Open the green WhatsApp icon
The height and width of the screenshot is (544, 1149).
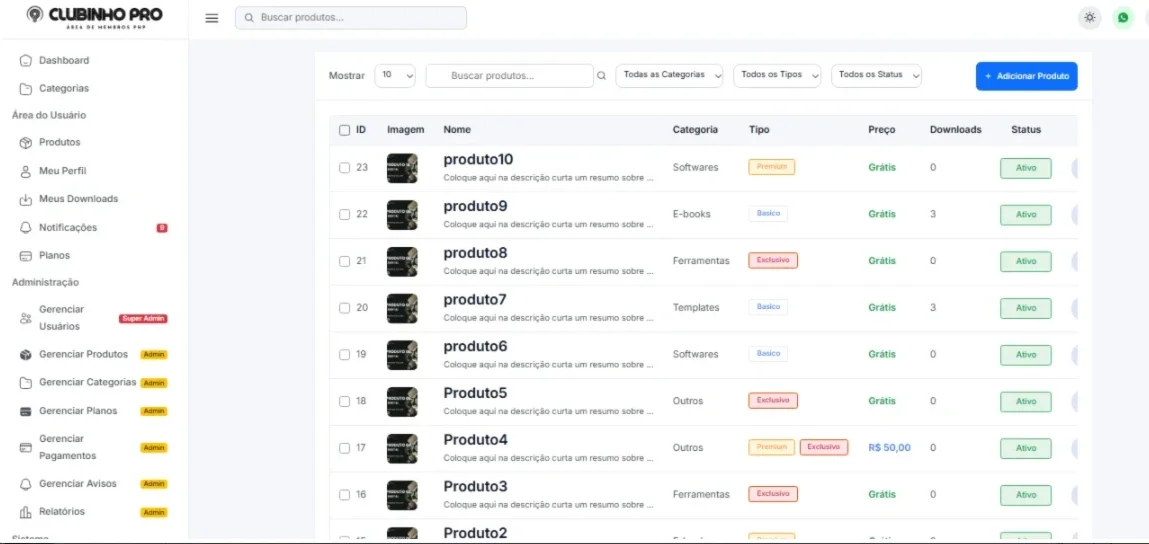click(1123, 18)
